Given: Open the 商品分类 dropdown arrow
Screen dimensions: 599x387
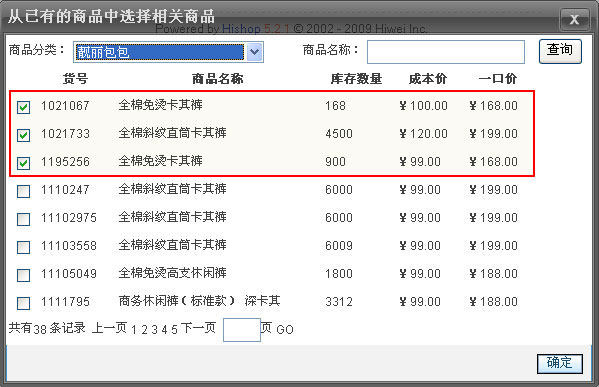Looking at the screenshot, I should click(x=254, y=52).
